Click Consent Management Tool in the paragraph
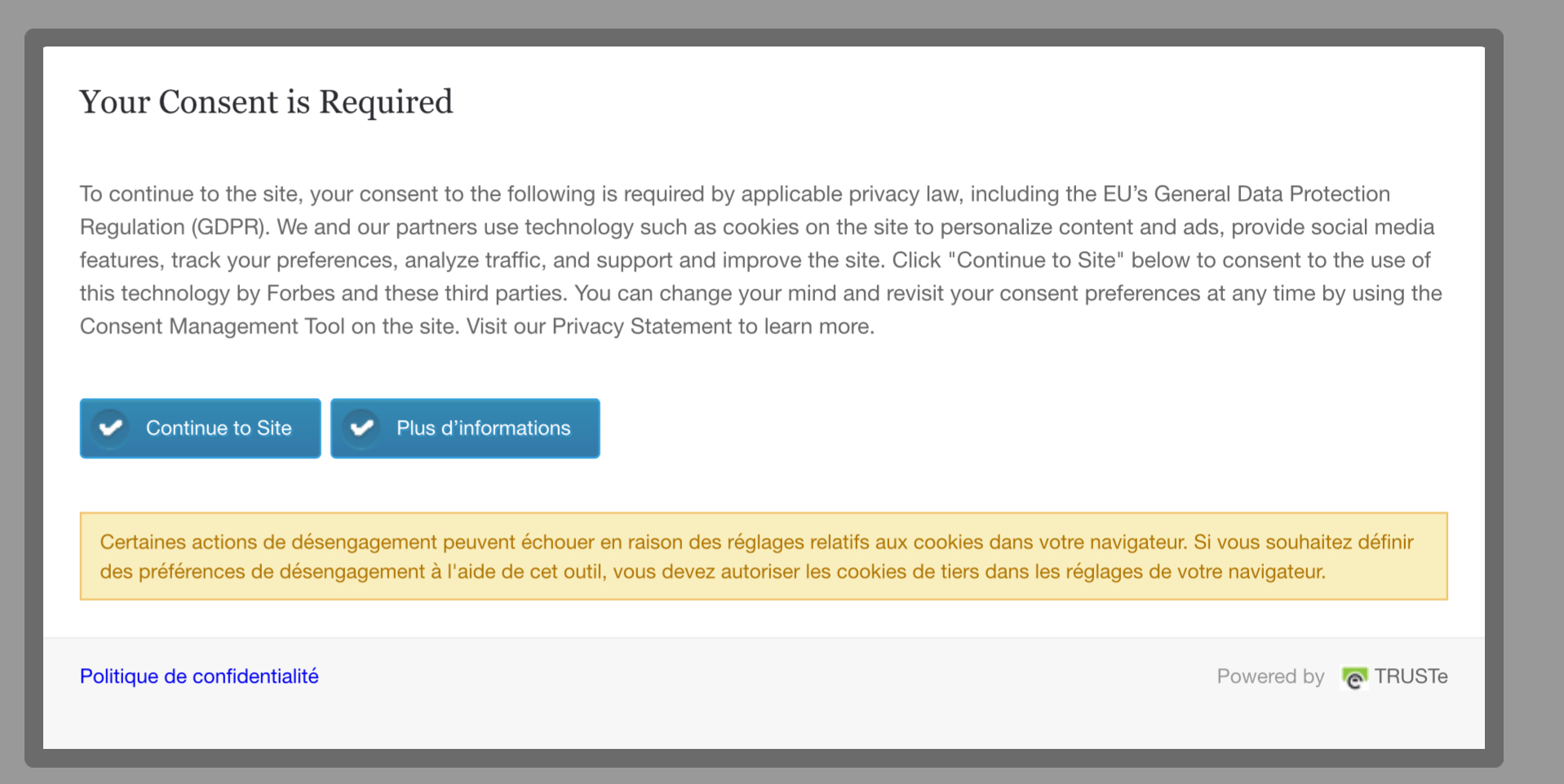The width and height of the screenshot is (1564, 784). pyautogui.click(x=212, y=326)
